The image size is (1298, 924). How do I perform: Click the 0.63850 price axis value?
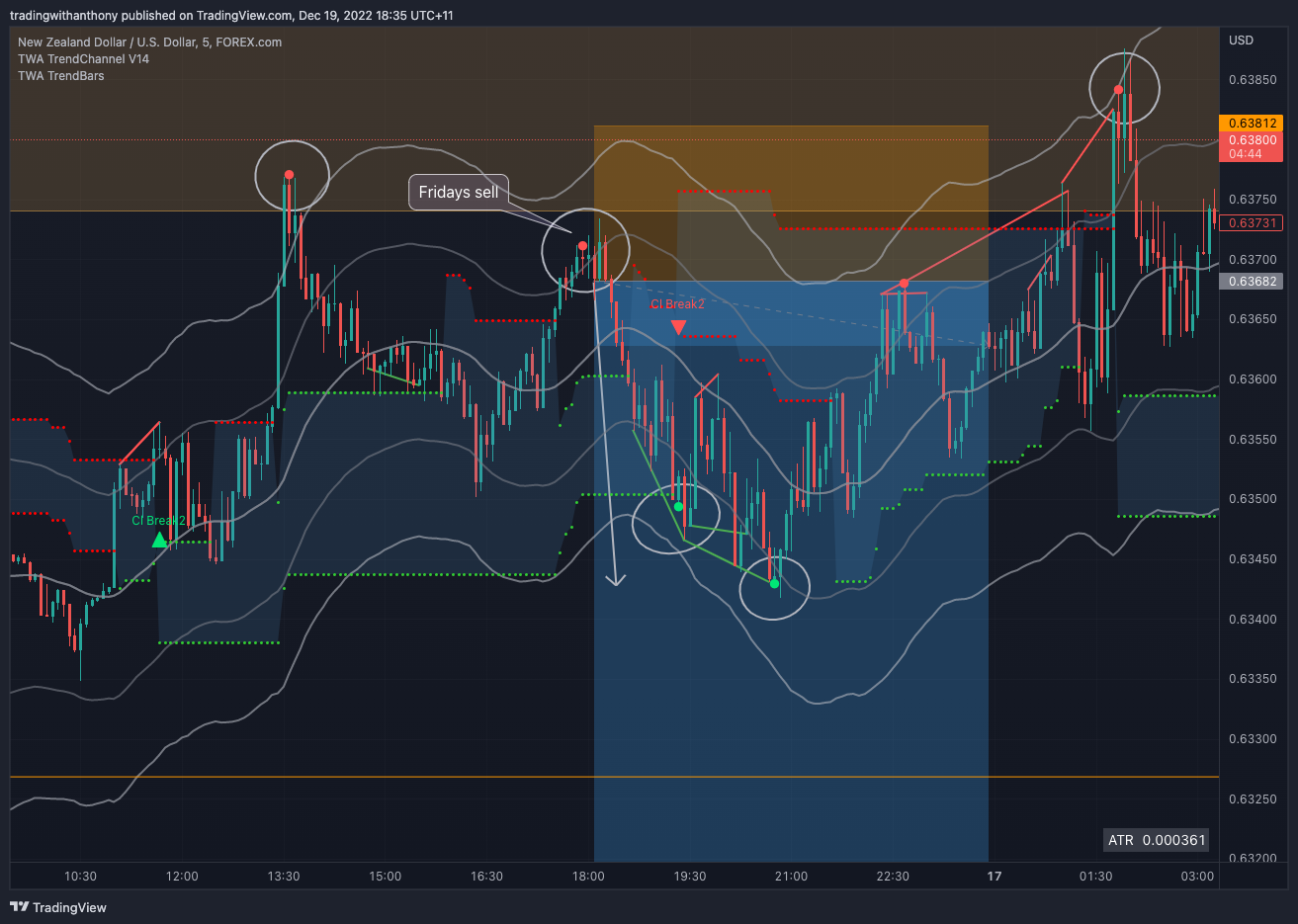click(1253, 79)
